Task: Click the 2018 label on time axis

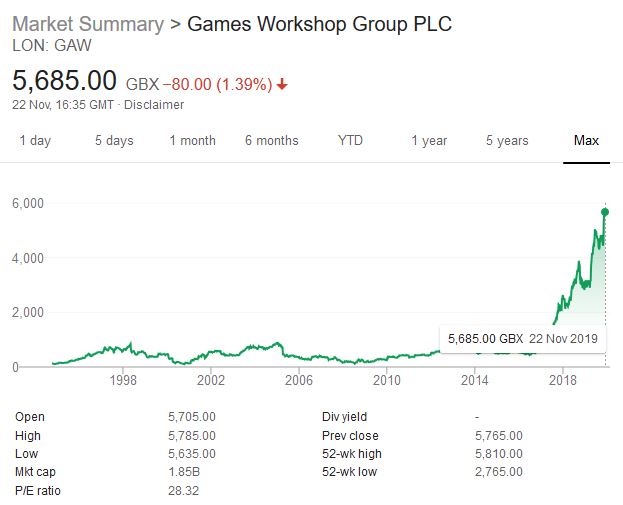Action: point(563,381)
